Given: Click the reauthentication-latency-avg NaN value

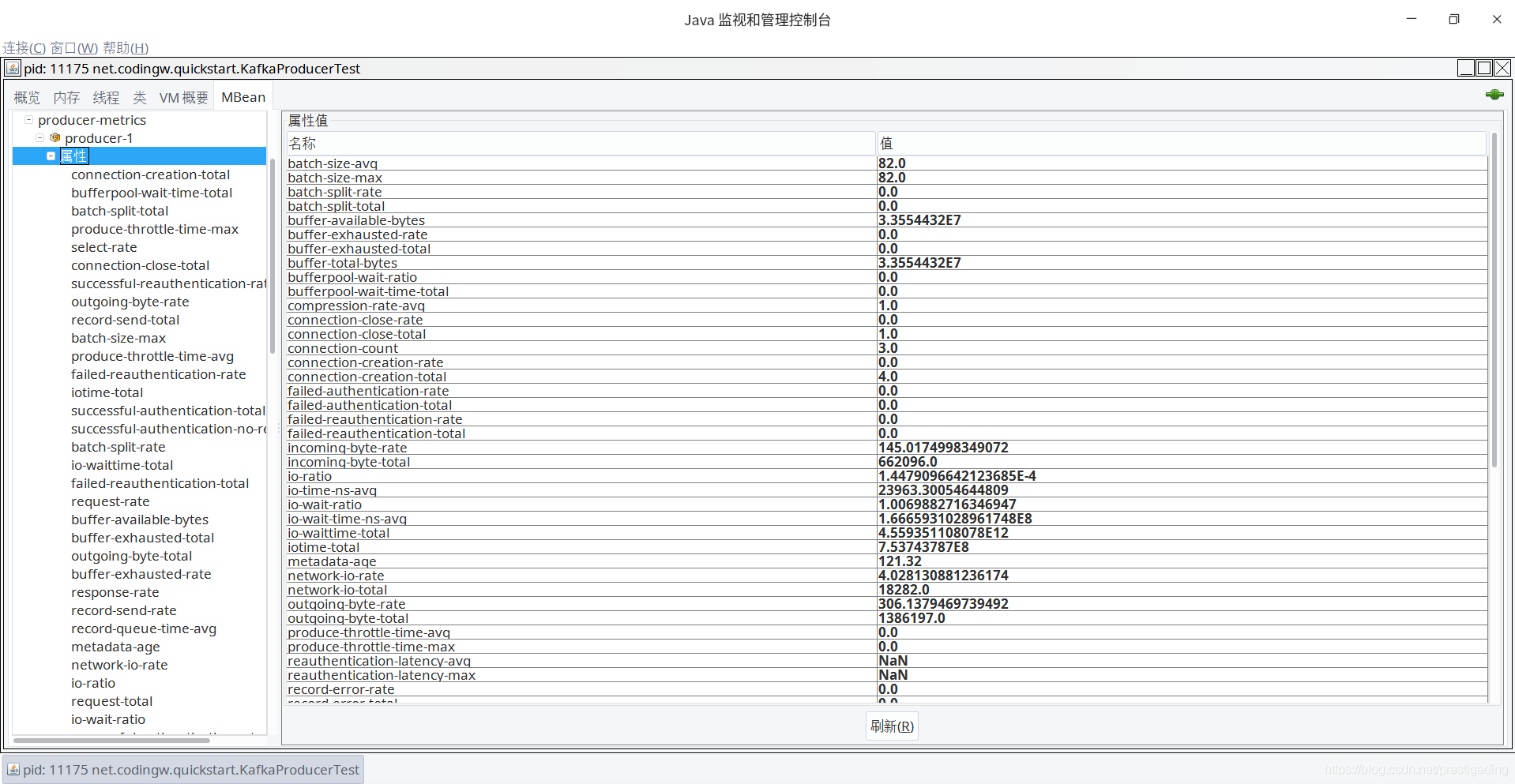Looking at the screenshot, I should tap(893, 661).
